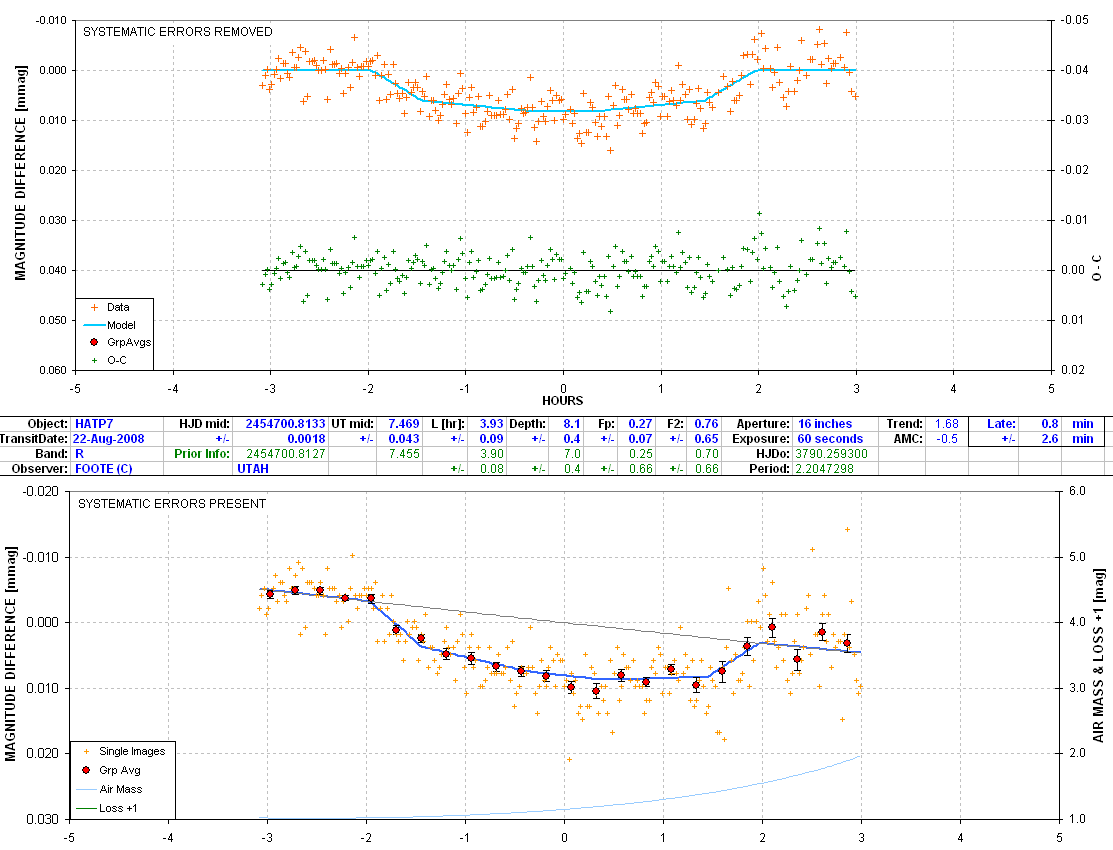Screen dimensions: 1113x850
Task: Select the Fp value '0.27'
Action: click(640, 424)
